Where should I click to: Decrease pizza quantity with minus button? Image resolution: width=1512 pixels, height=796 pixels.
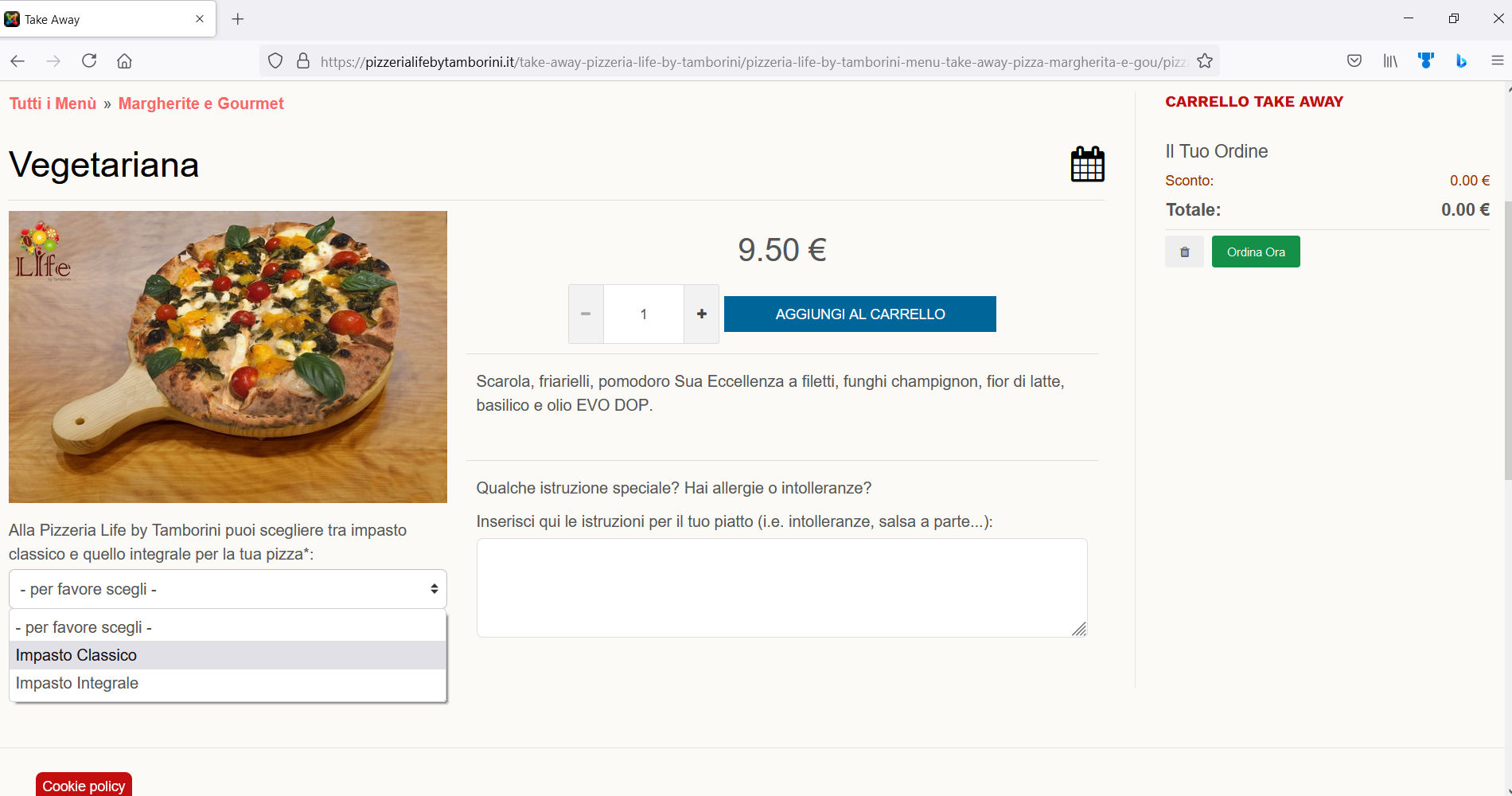tap(586, 314)
